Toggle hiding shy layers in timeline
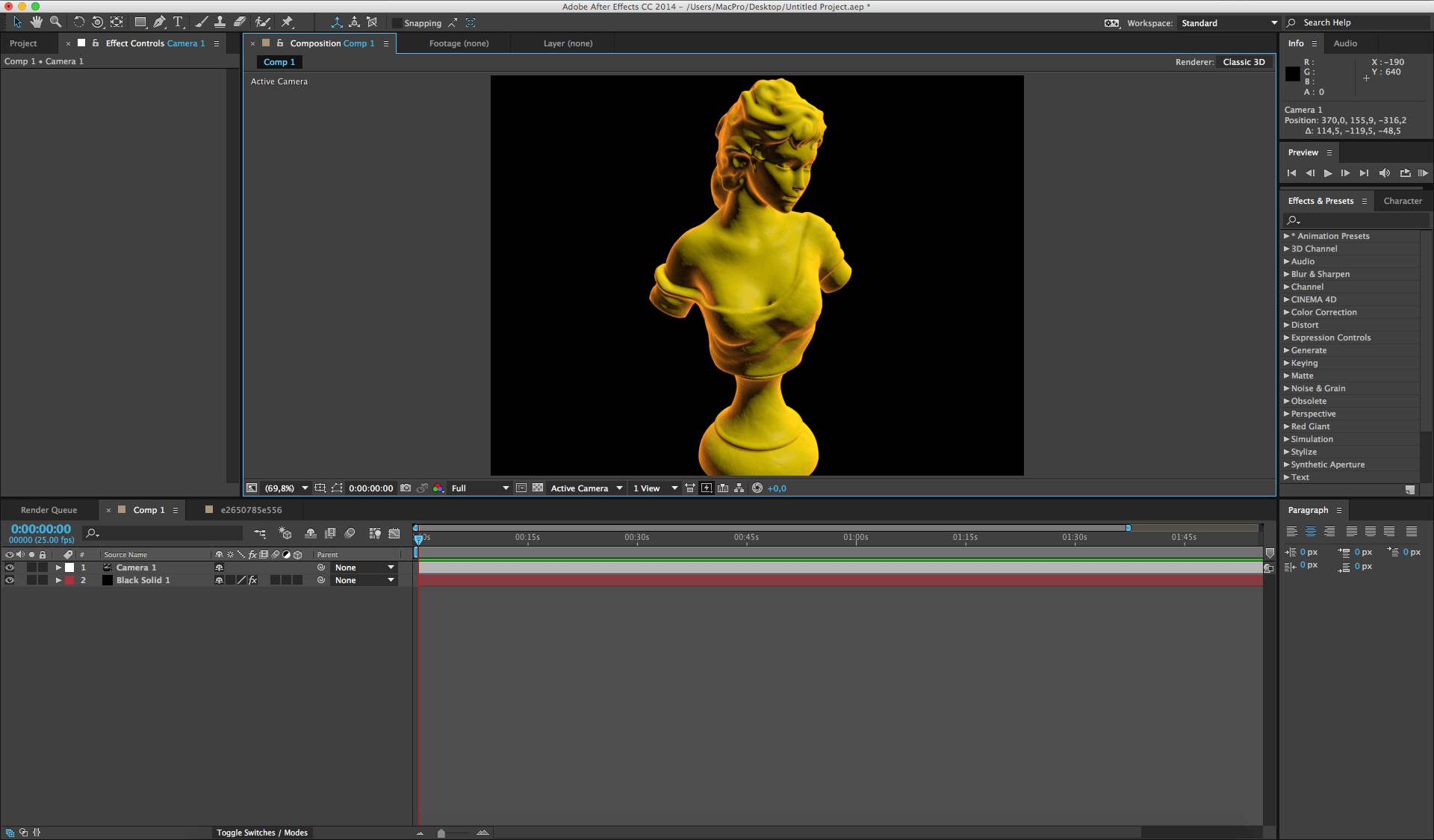This screenshot has height=840, width=1434. point(311,533)
